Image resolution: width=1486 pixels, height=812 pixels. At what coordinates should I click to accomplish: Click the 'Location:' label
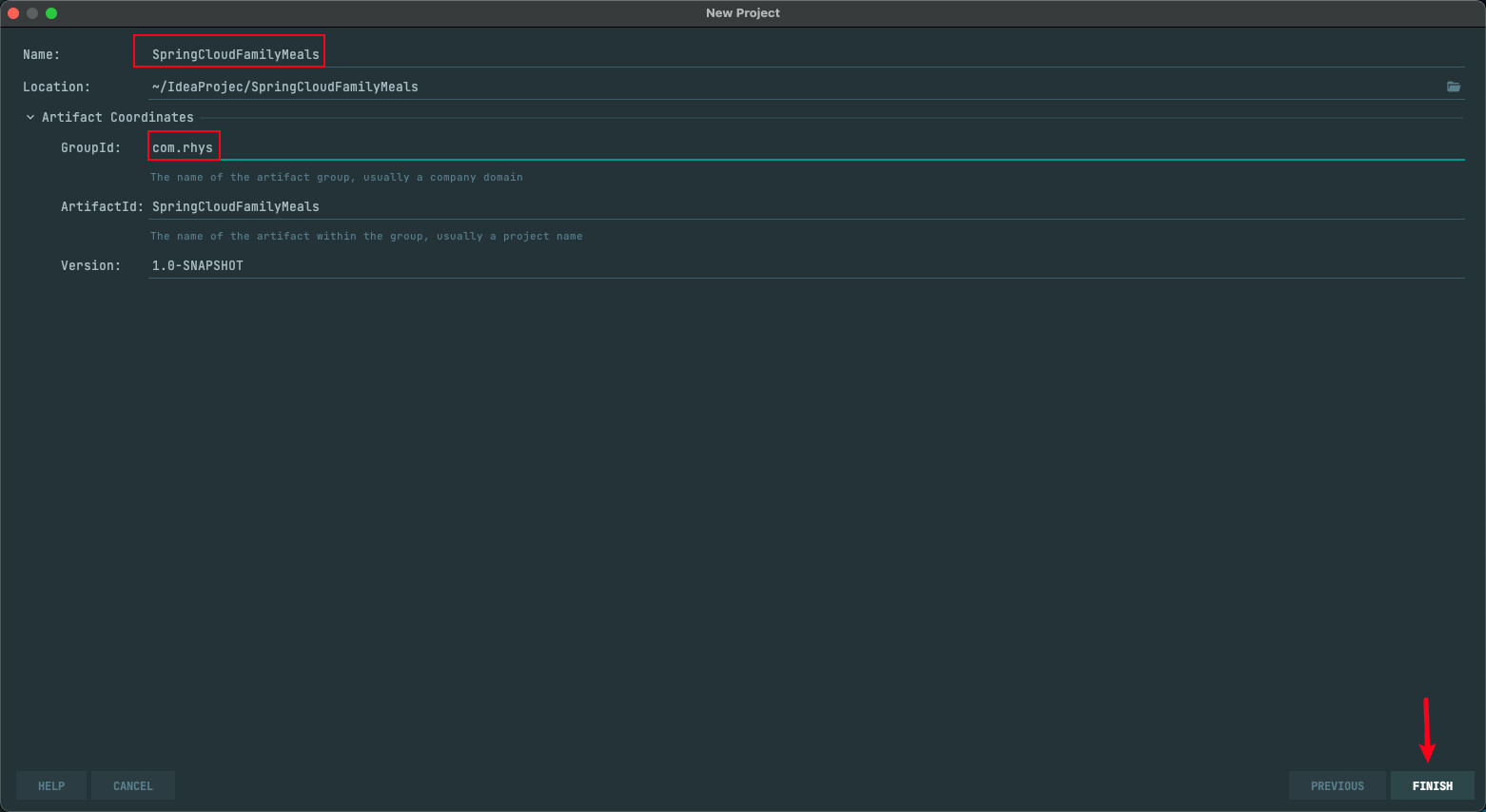pyautogui.click(x=57, y=87)
